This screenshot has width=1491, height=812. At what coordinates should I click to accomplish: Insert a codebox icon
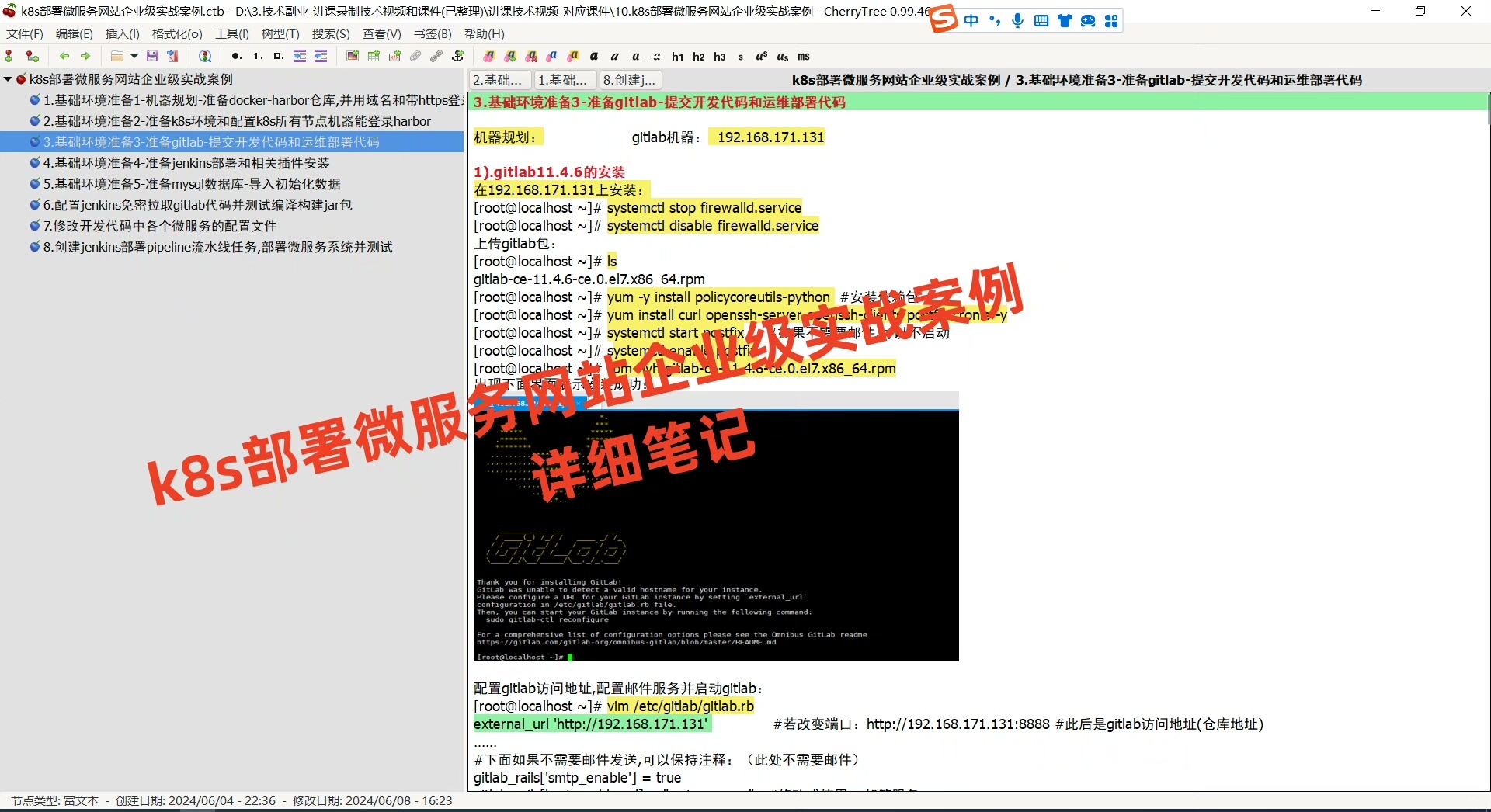(x=394, y=56)
